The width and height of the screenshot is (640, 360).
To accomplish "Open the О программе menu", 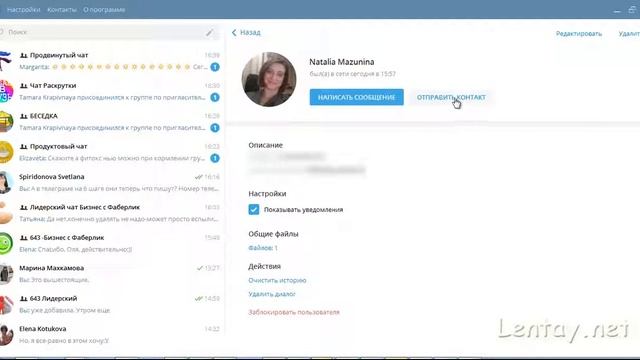I will tap(104, 9).
